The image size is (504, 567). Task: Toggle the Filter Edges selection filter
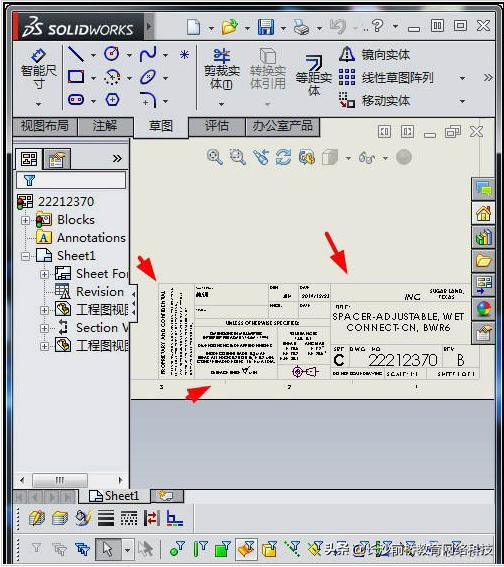(200, 549)
